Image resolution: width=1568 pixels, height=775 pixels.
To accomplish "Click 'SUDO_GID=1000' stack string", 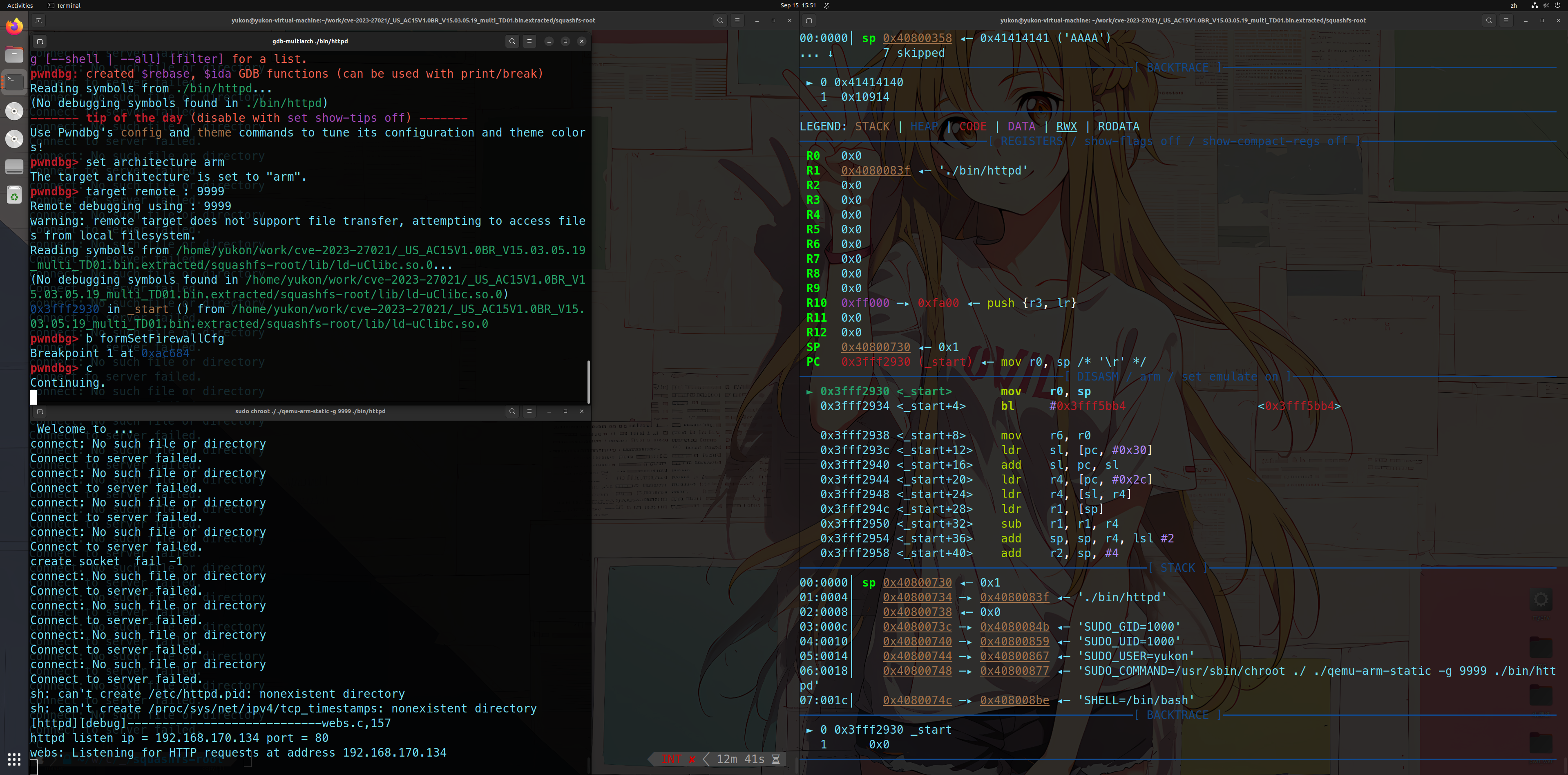I will (x=1129, y=627).
